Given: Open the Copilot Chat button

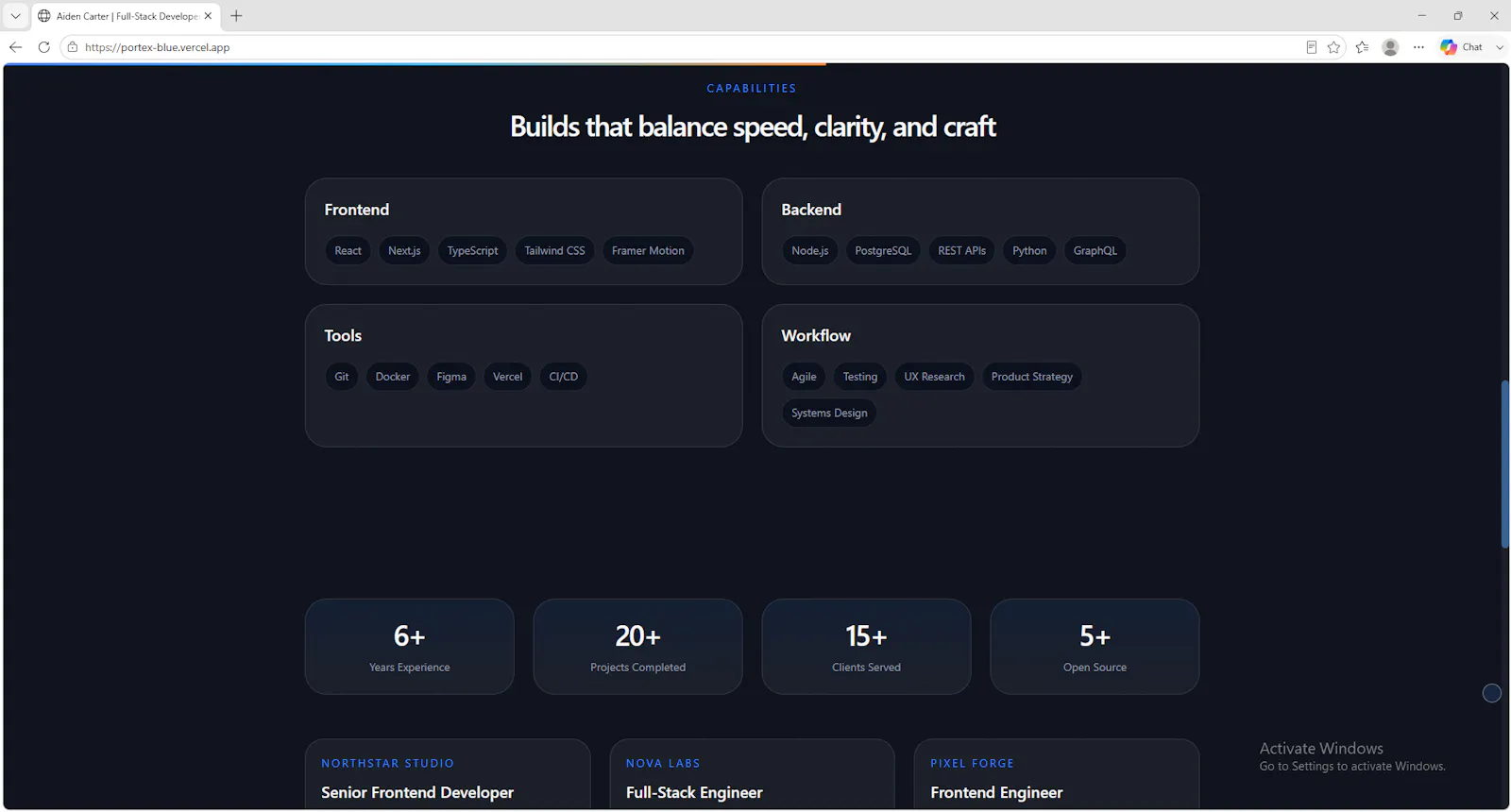Looking at the screenshot, I should pos(1461,47).
